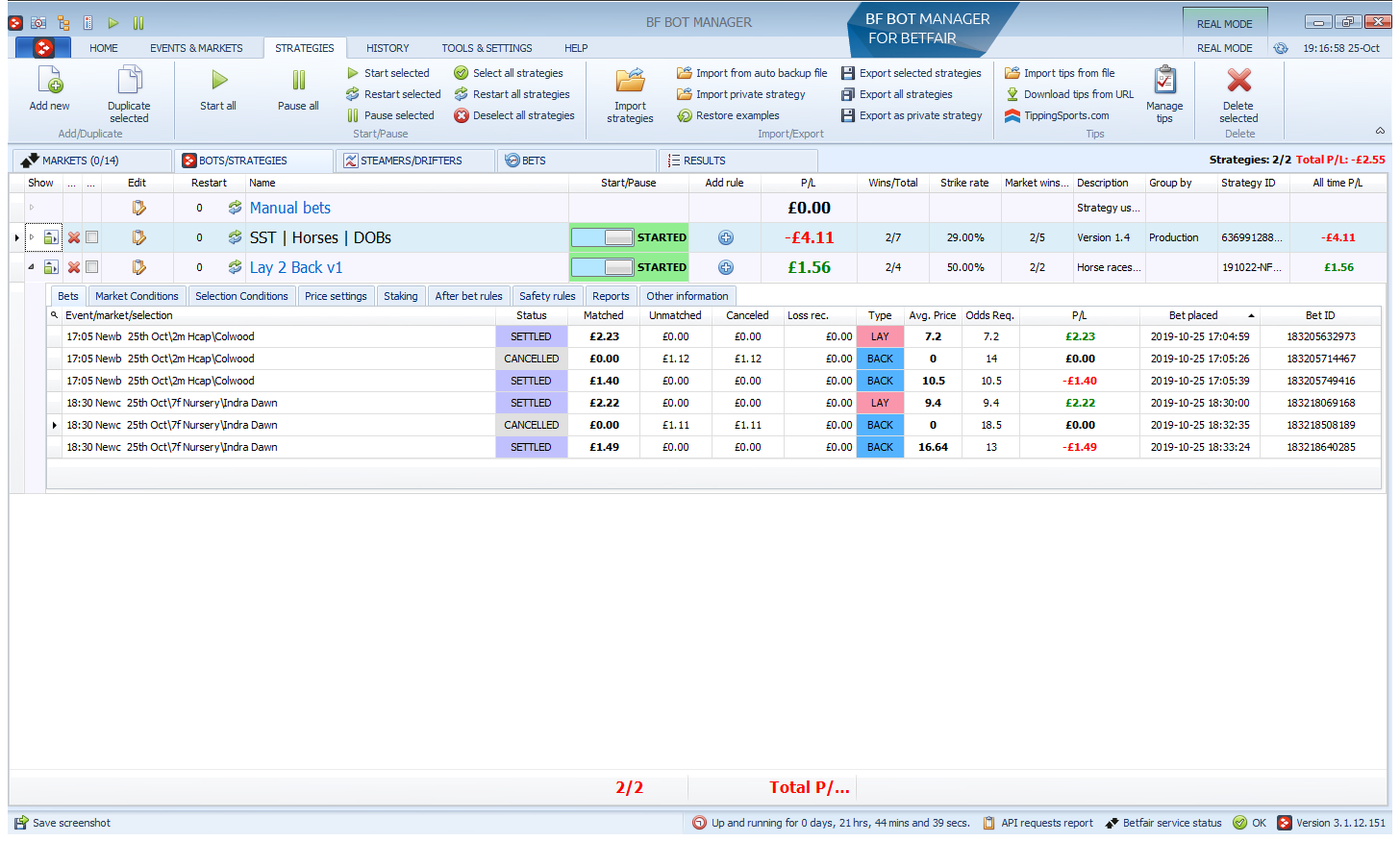The image size is (1400, 842).
Task: Collapse the ribbon with the arrow
Action: [x=1380, y=131]
